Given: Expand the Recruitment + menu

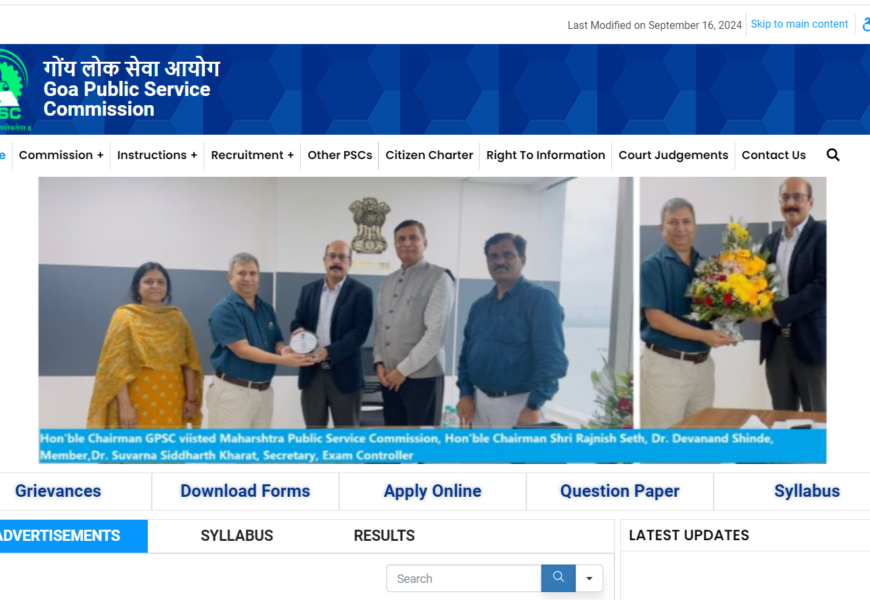Looking at the screenshot, I should (x=252, y=155).
